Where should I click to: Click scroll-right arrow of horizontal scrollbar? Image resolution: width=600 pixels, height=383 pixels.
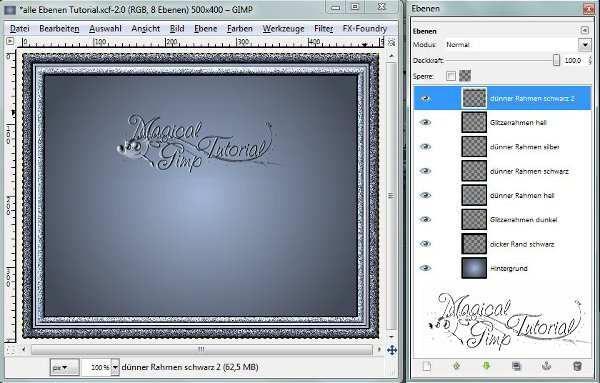pos(379,349)
